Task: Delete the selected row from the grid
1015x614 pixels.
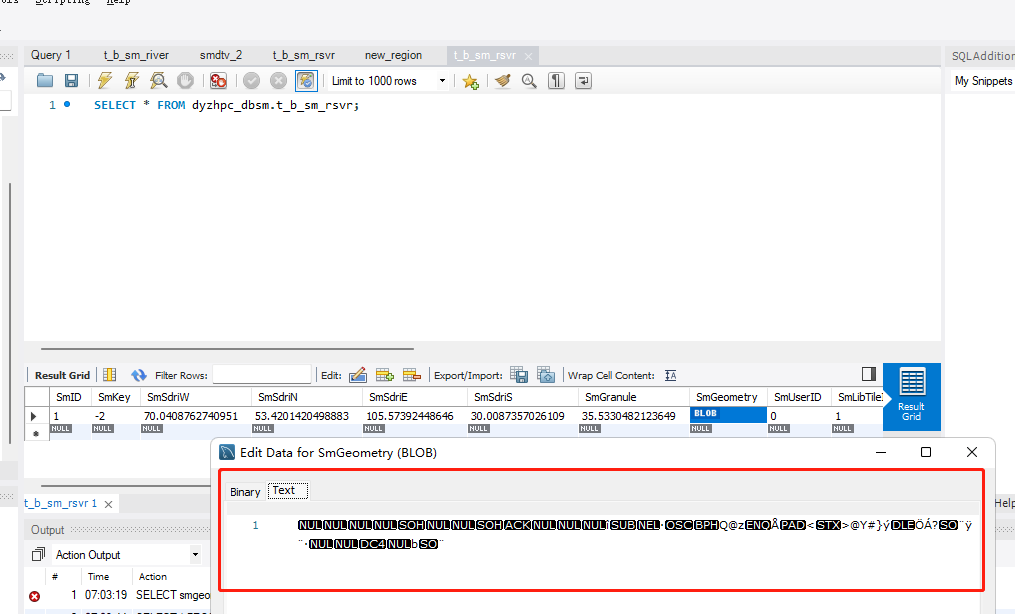Action: point(412,375)
